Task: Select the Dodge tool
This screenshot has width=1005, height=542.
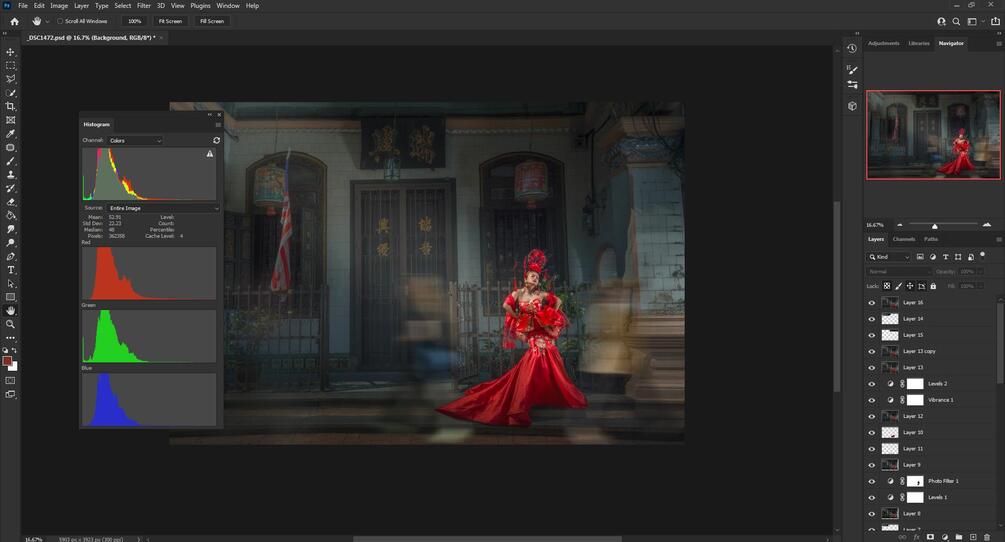Action: click(10, 243)
